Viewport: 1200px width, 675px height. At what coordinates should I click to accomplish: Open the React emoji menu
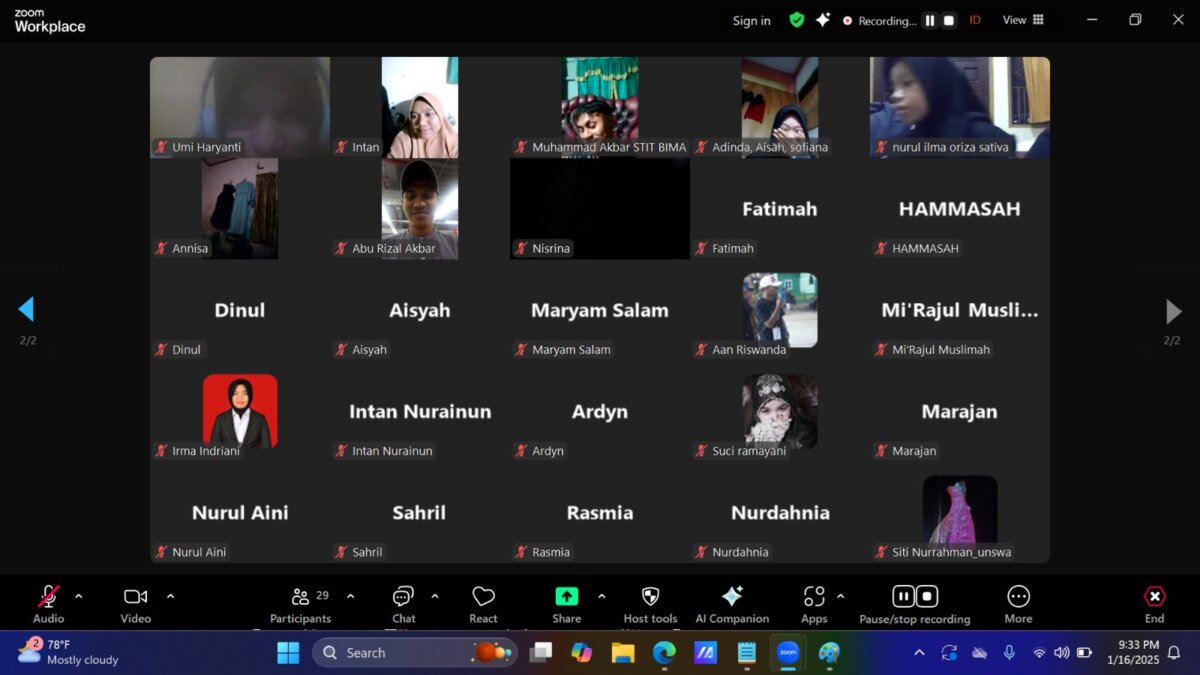click(483, 604)
